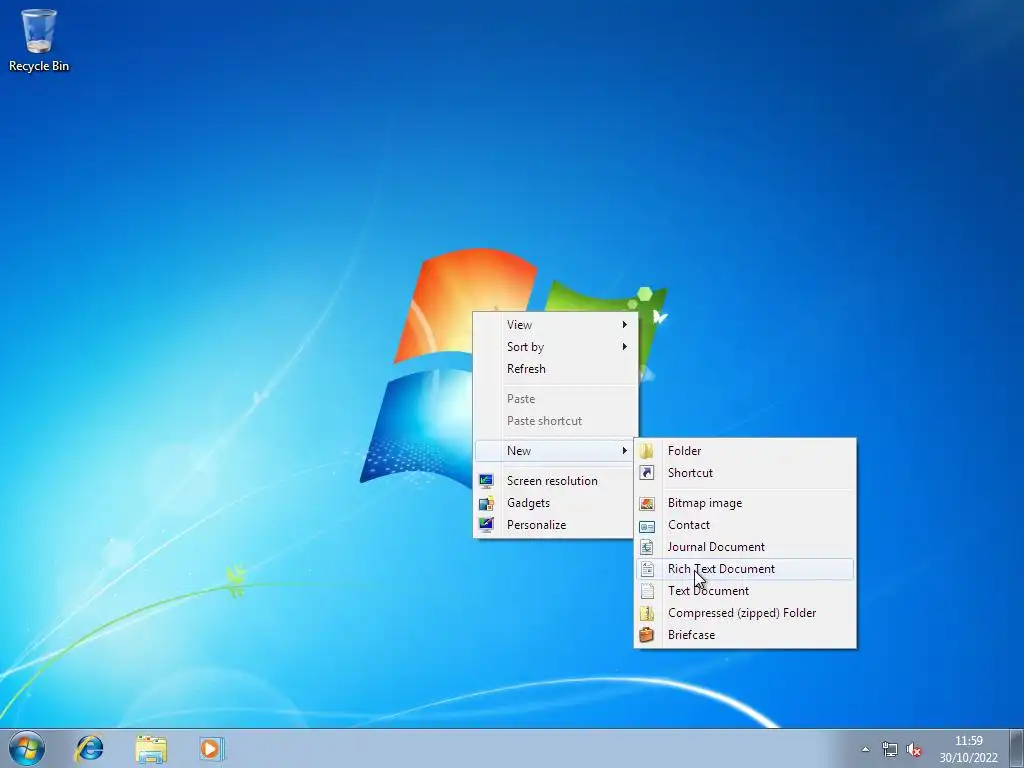
Task: Open Windows Media Player taskbar icon
Action: [212, 748]
